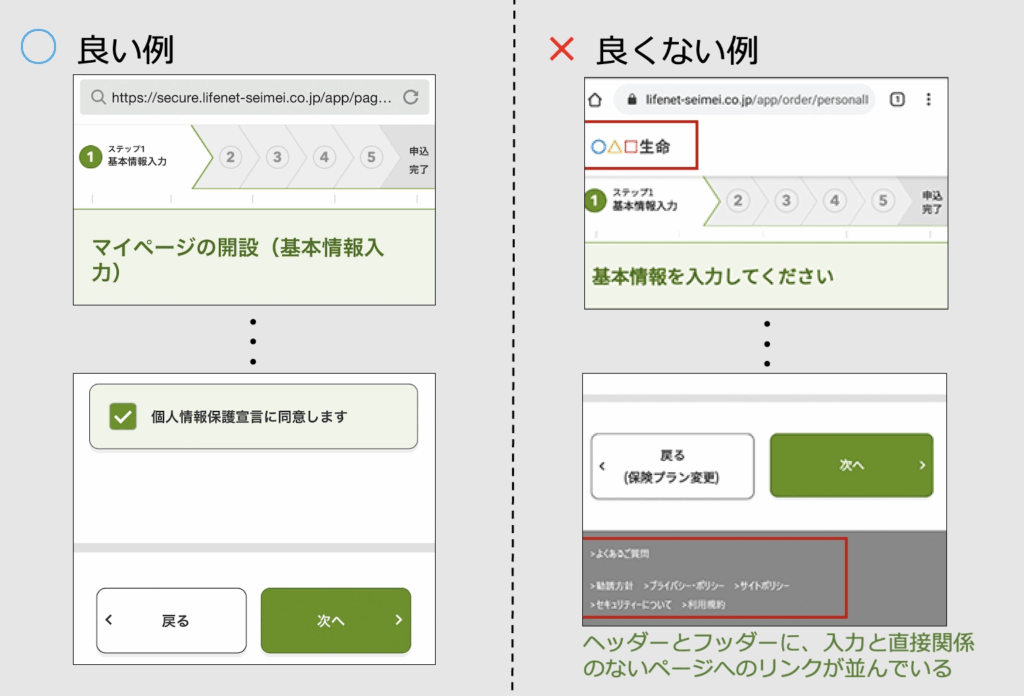Open the よくあるご質問 footer link
1024x696 pixels.
(x=620, y=554)
